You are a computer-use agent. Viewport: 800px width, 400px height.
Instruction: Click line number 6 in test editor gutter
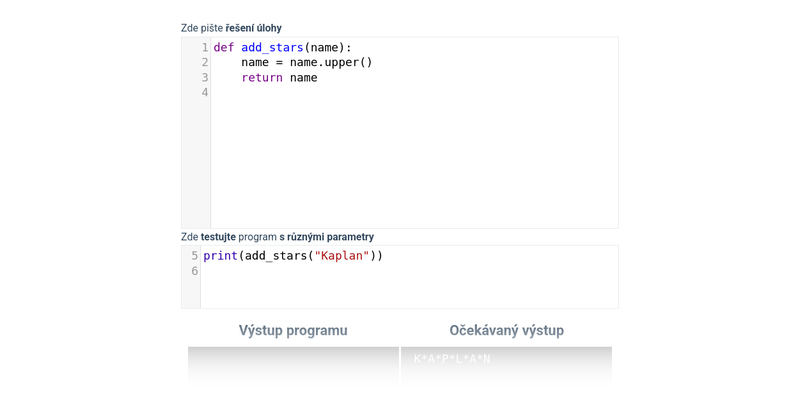[x=194, y=271]
